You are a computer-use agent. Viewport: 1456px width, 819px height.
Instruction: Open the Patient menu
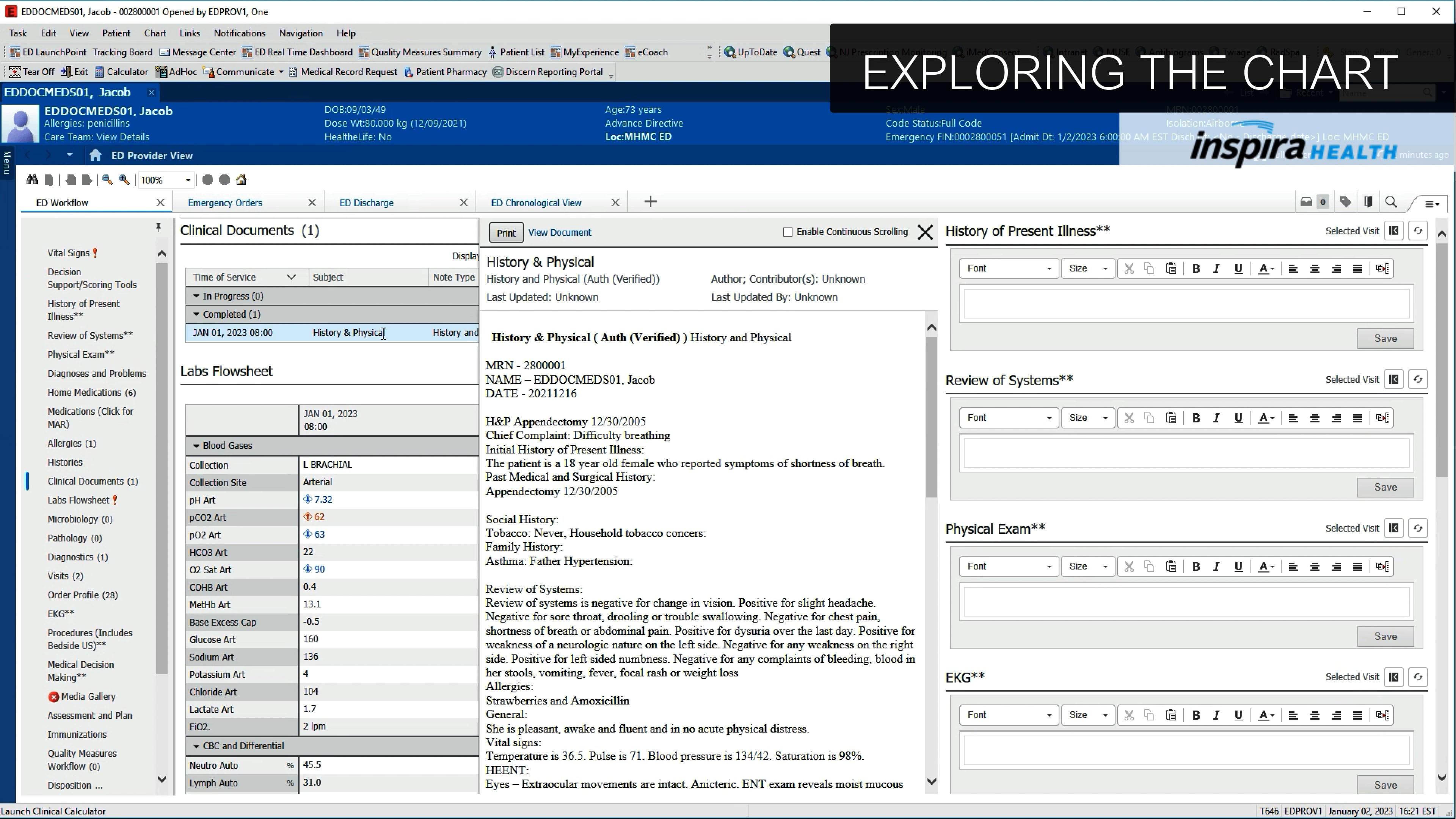[116, 33]
